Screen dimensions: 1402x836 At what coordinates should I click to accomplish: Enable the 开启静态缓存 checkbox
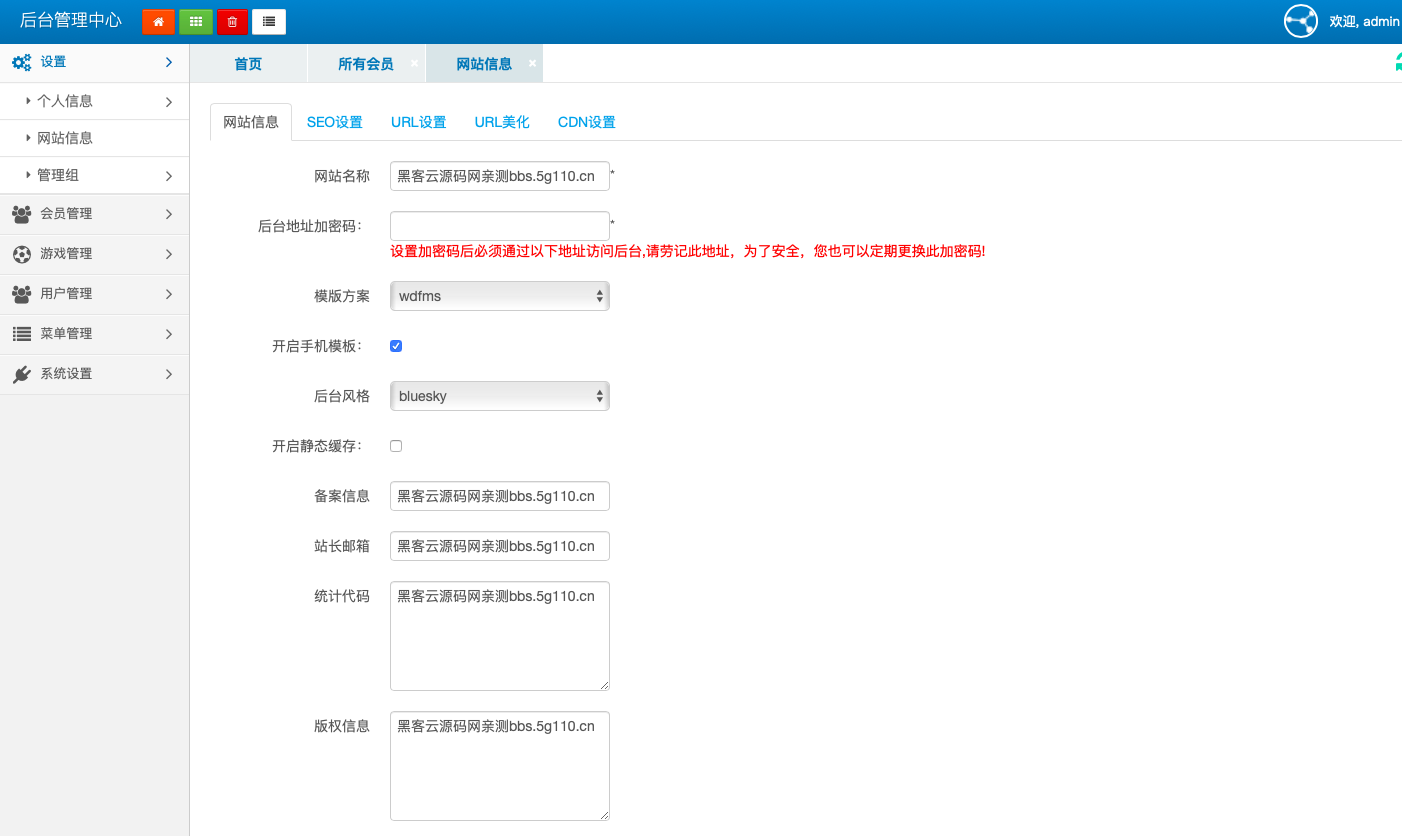pos(396,446)
